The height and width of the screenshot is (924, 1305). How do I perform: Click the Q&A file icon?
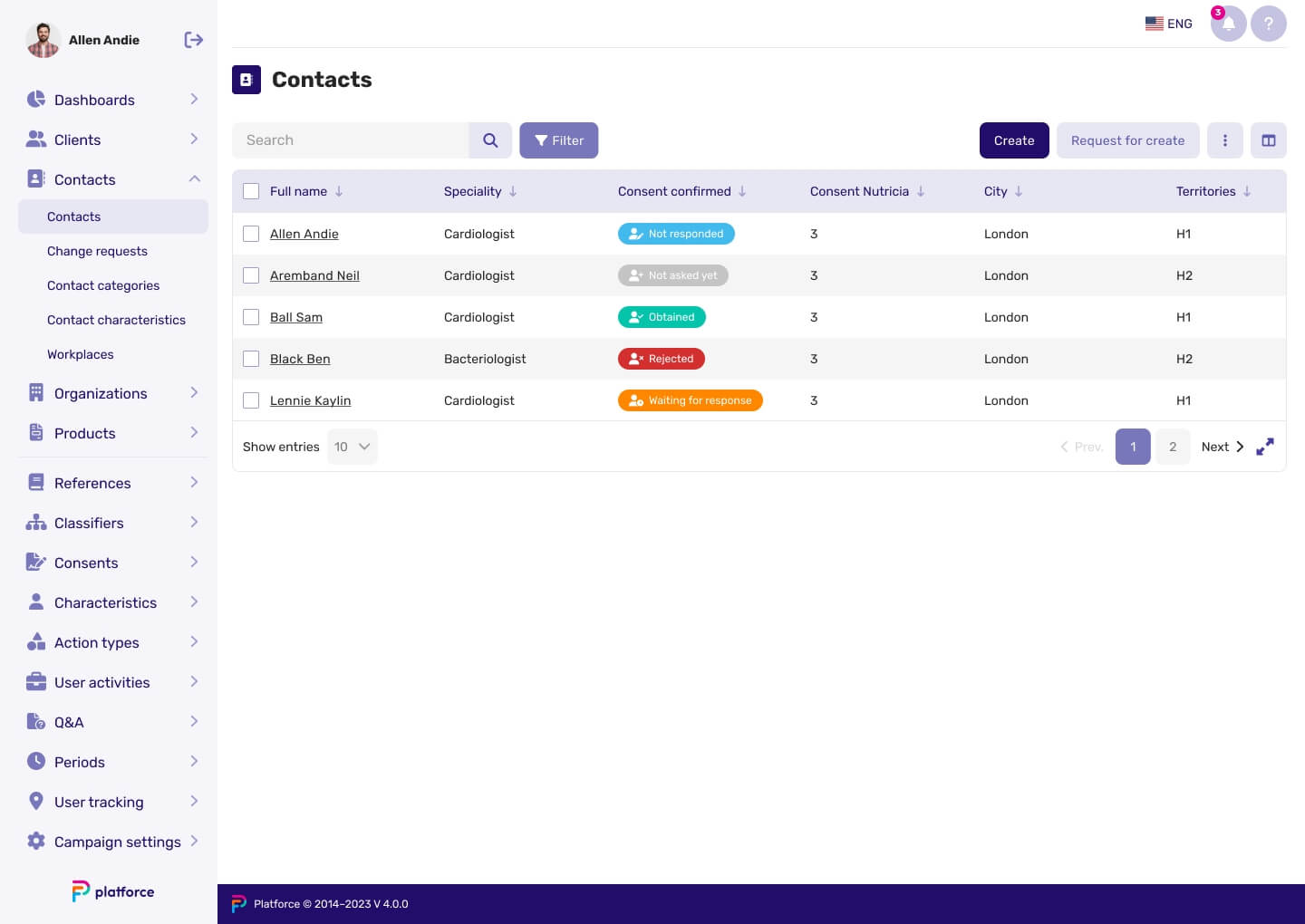click(36, 722)
